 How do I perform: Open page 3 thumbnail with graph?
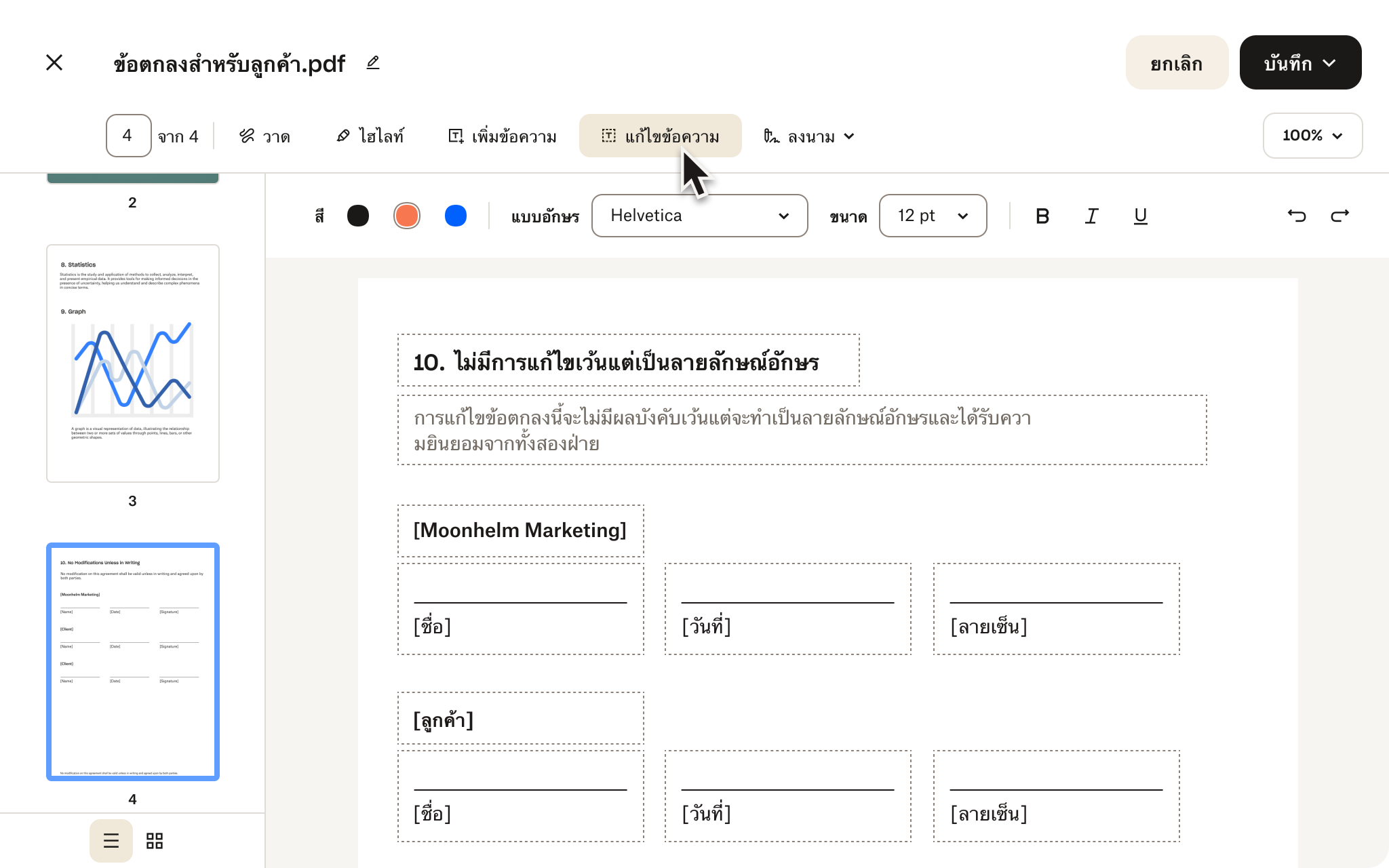point(133,363)
